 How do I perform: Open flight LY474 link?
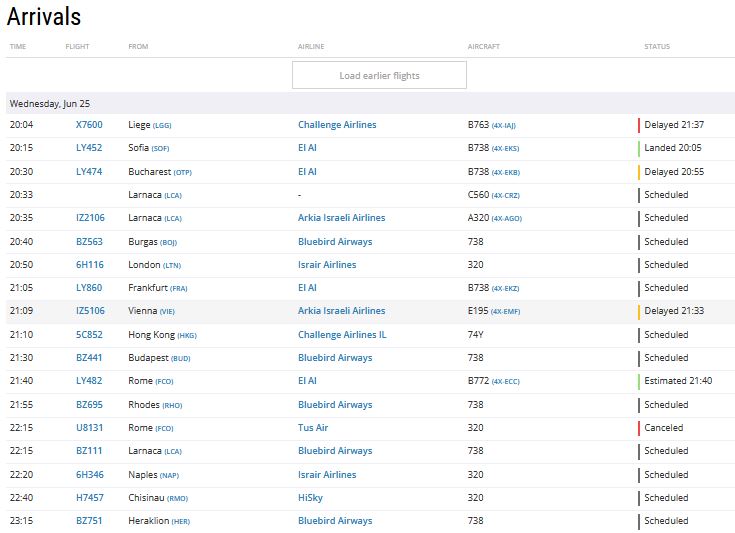point(89,172)
